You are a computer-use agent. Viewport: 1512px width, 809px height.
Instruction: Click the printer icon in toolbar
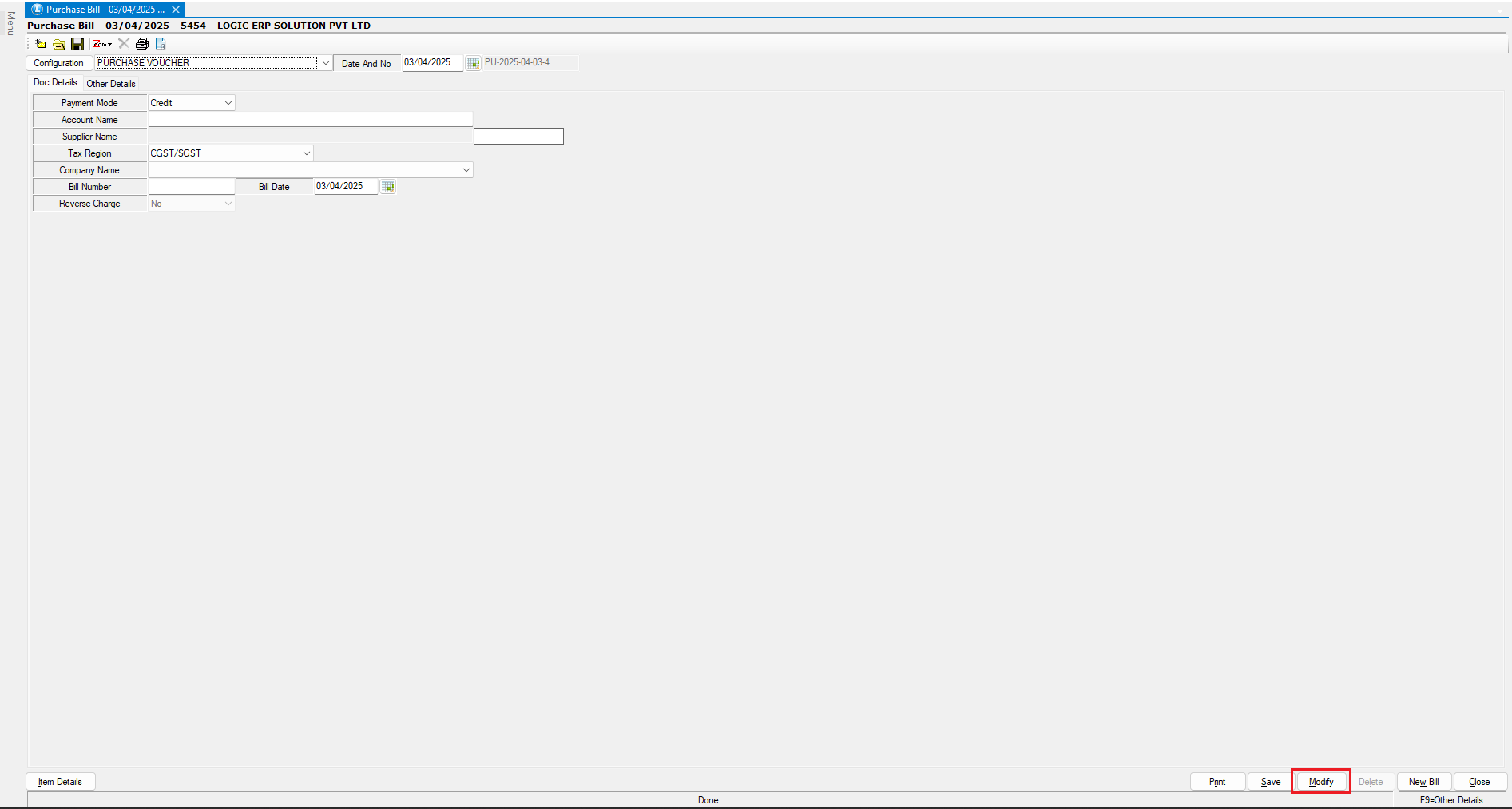point(142,44)
